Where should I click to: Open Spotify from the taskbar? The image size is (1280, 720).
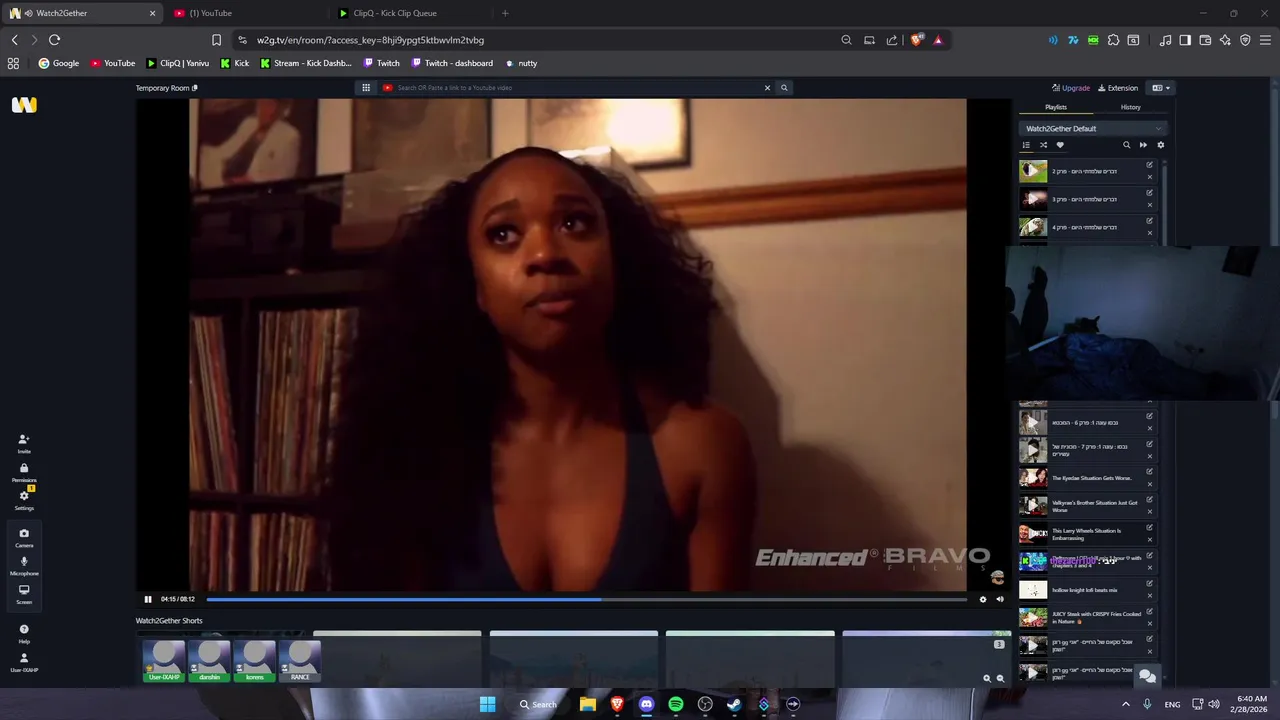coord(676,704)
